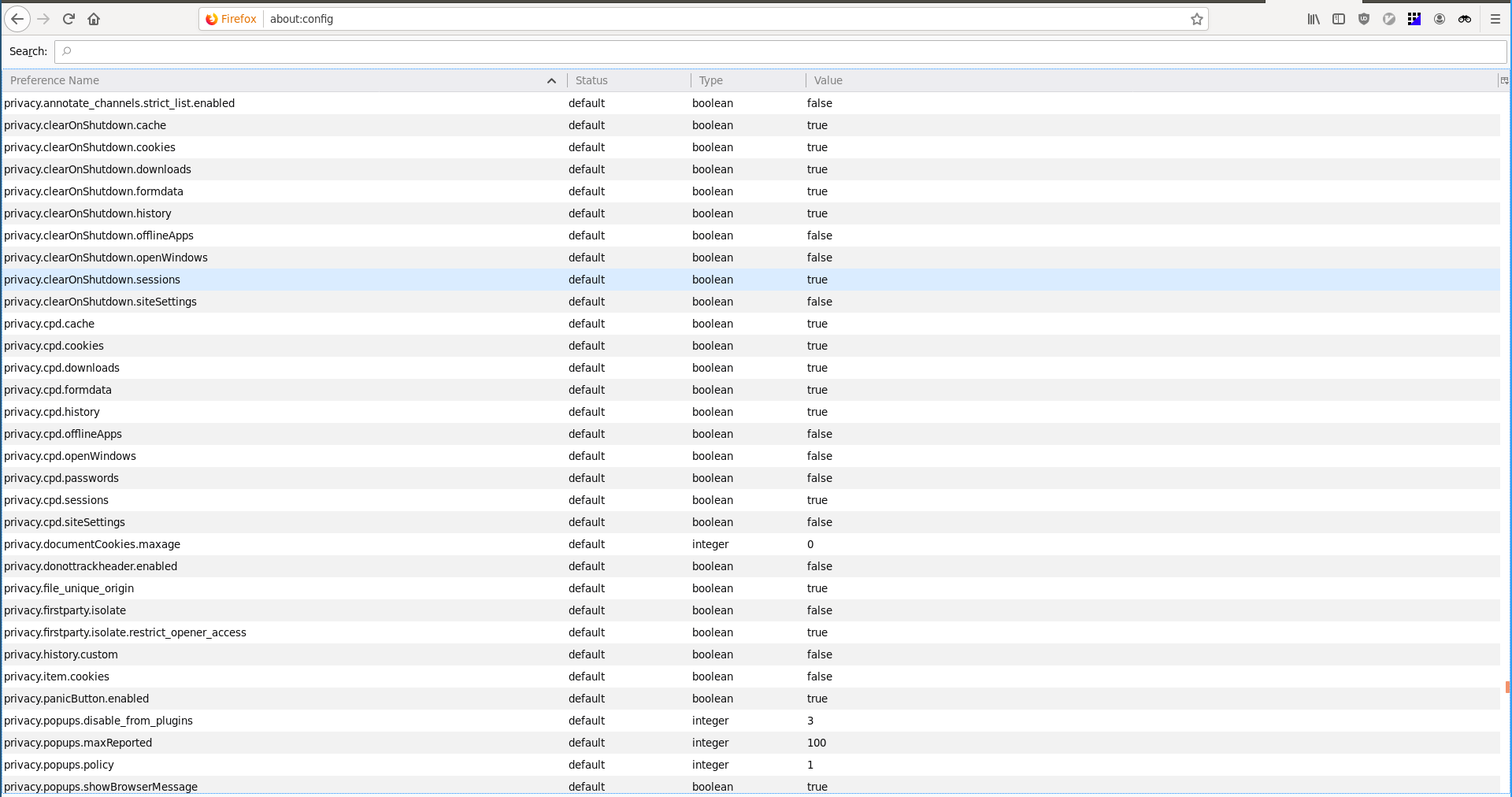Show the sidebars panel

(x=1339, y=19)
